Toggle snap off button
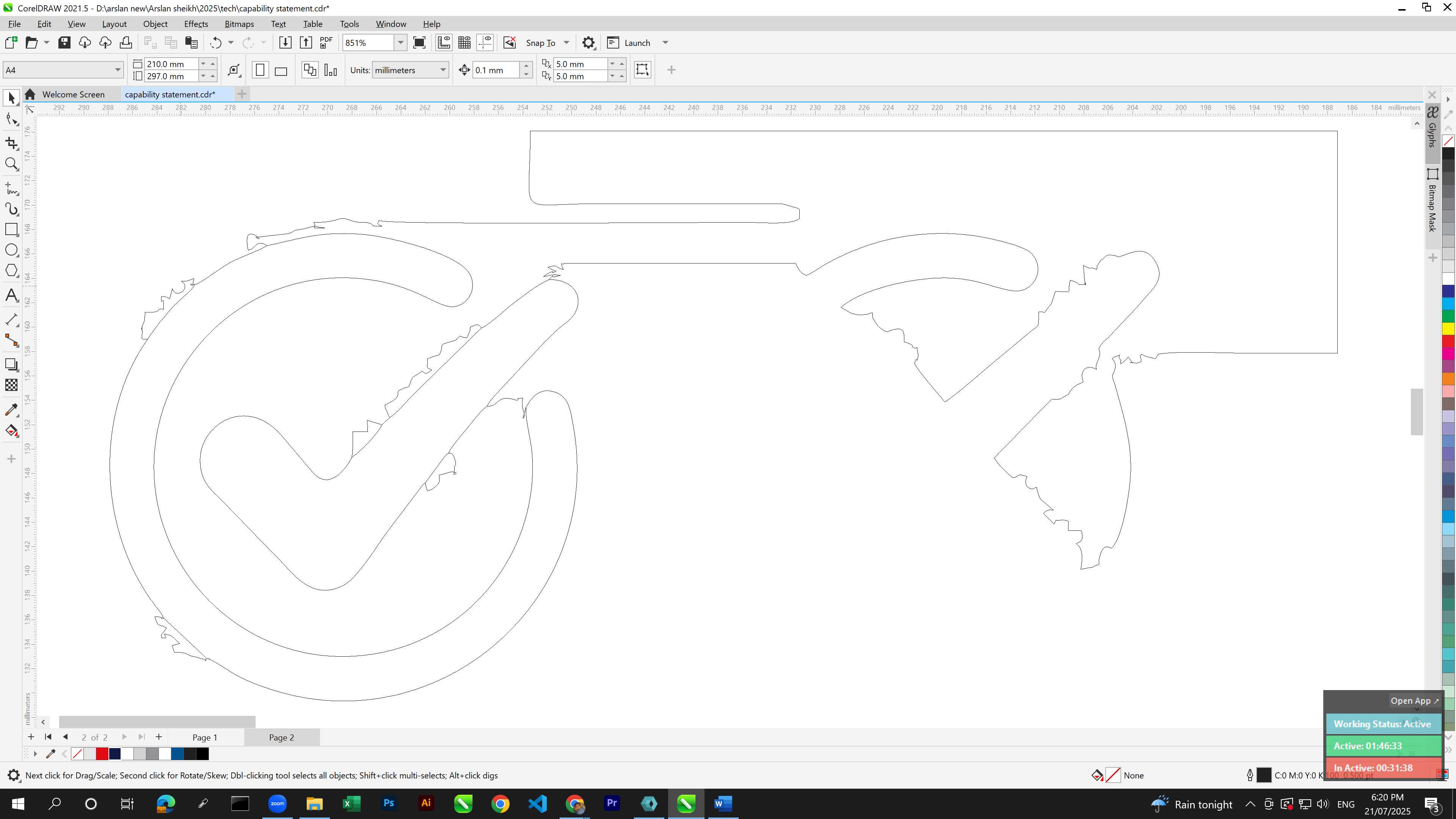The image size is (1456, 819). tap(510, 43)
